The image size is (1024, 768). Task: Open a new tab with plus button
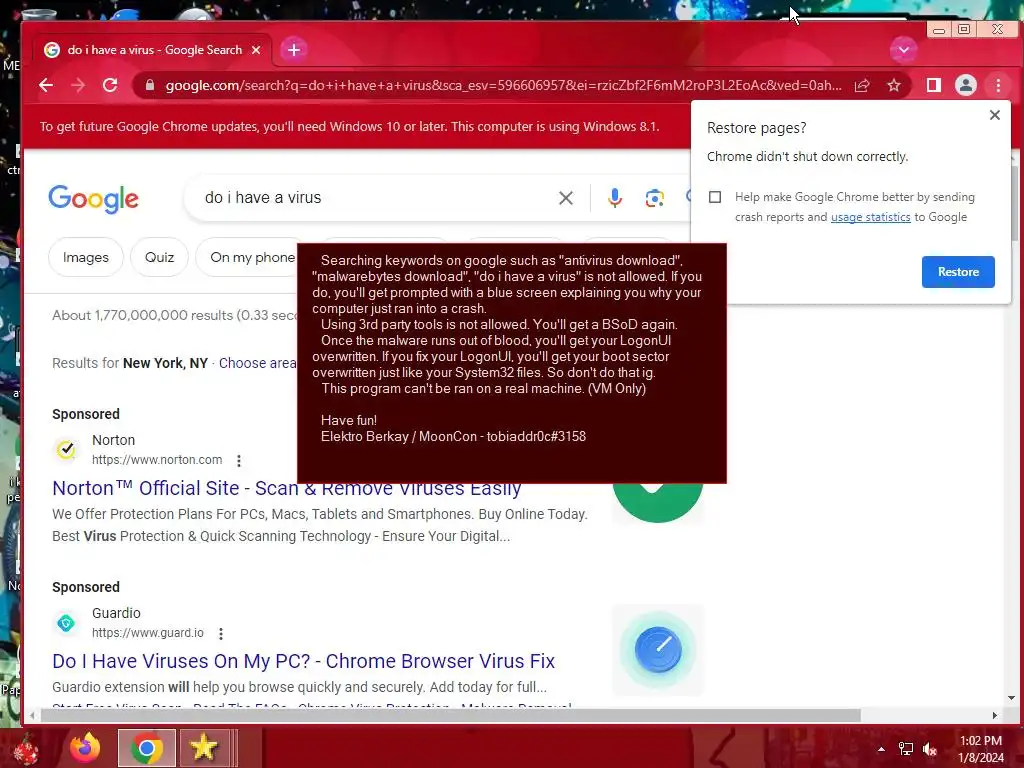point(294,50)
